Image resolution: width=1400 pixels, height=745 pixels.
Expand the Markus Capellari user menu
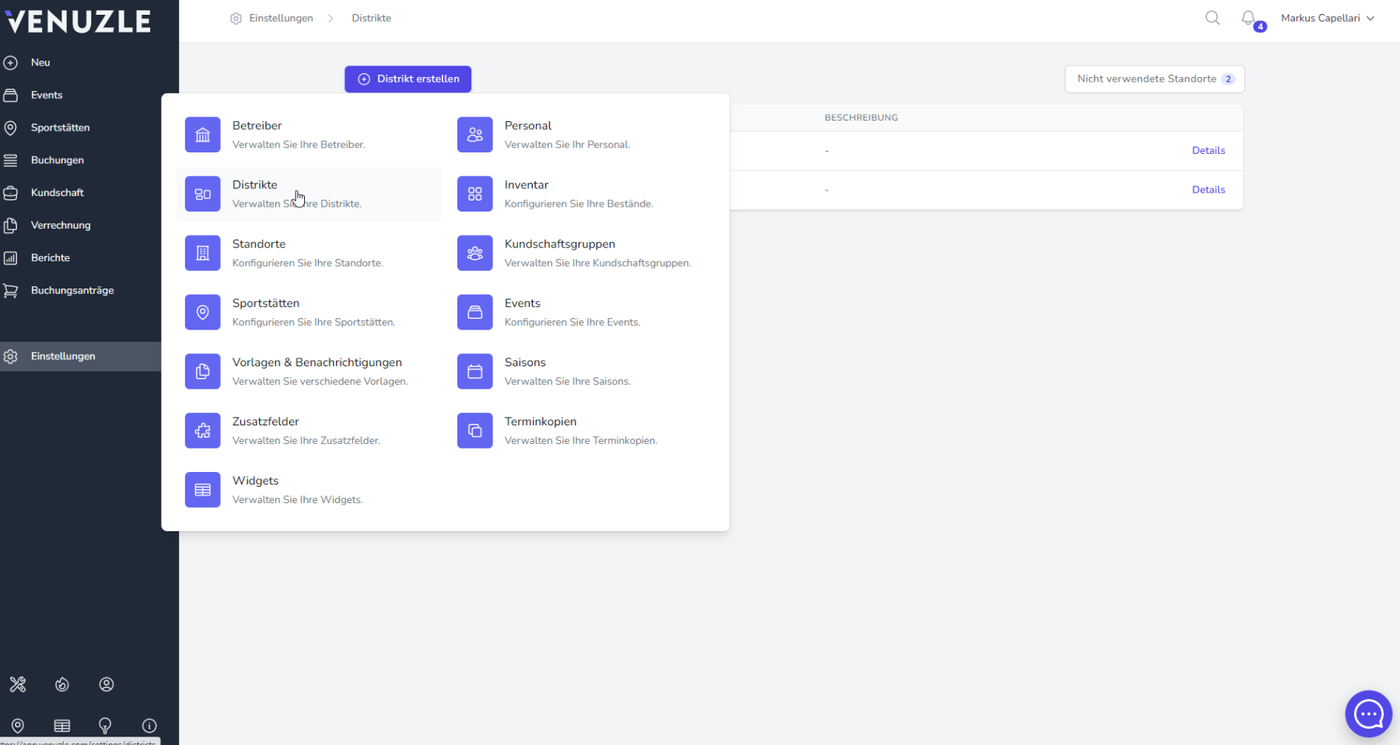coord(1327,18)
